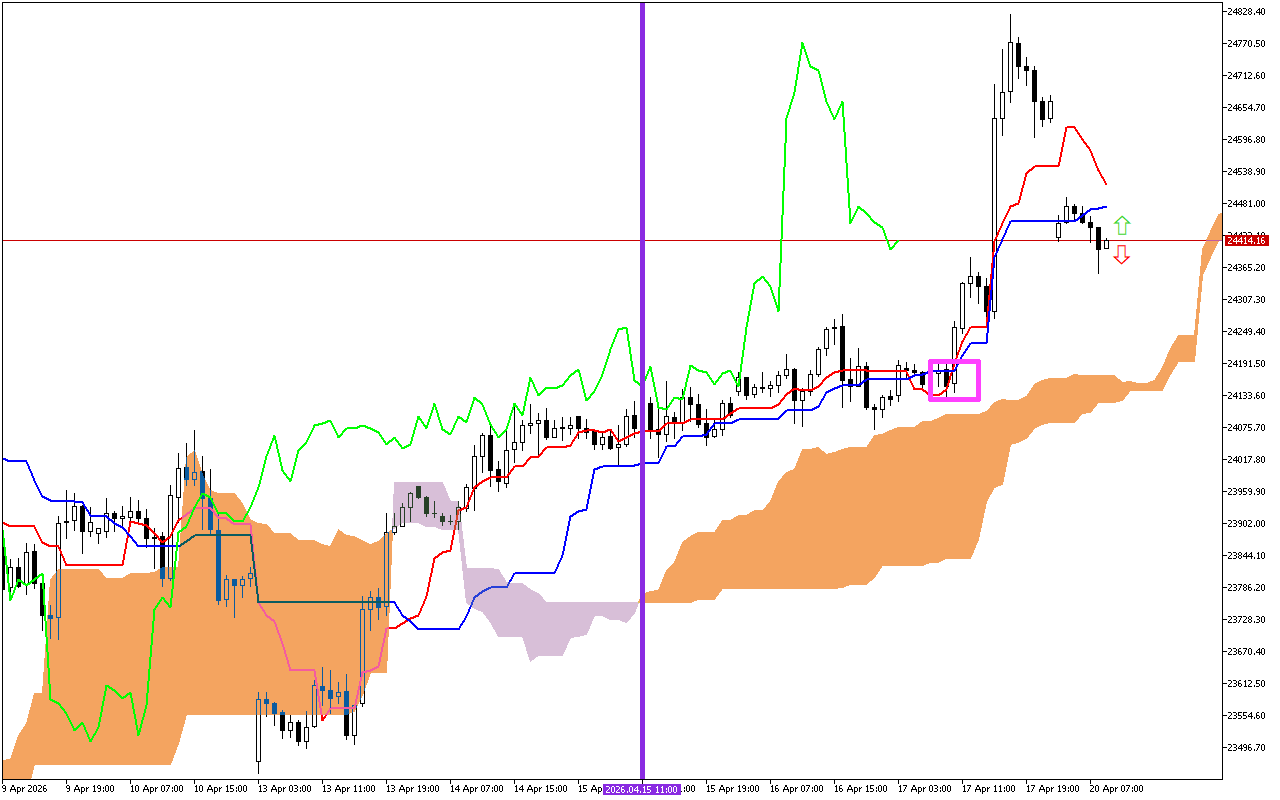Click the 2026.04.15 11:00 date label

(x=642, y=789)
